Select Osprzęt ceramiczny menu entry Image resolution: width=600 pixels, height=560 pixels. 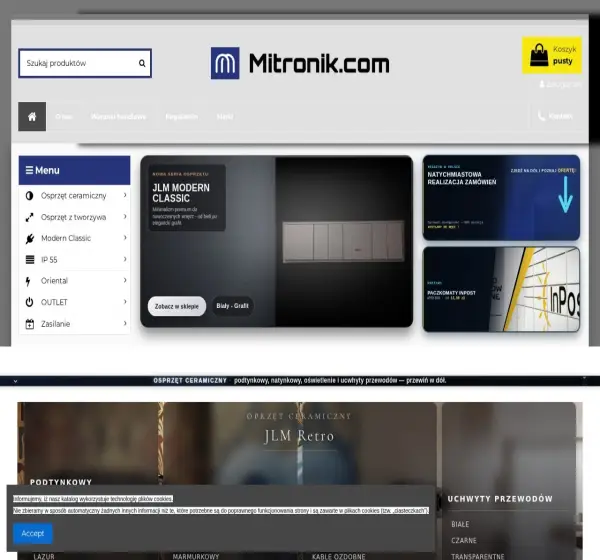(75, 196)
